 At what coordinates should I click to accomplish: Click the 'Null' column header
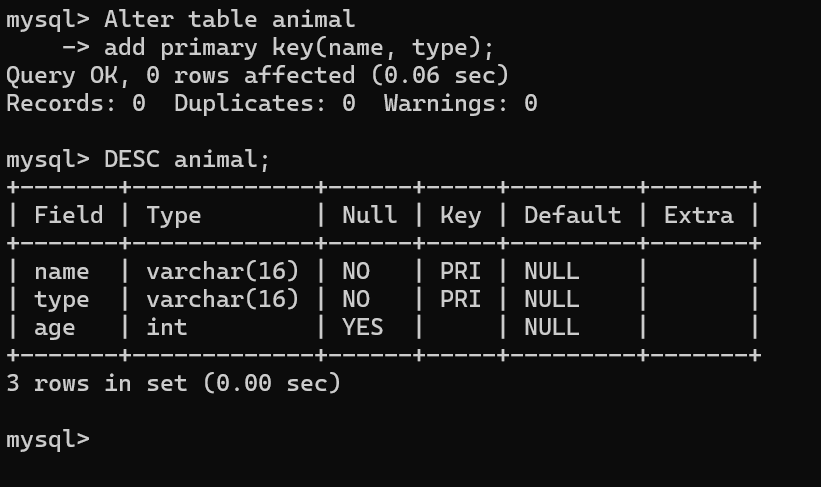pyautogui.click(x=370, y=216)
